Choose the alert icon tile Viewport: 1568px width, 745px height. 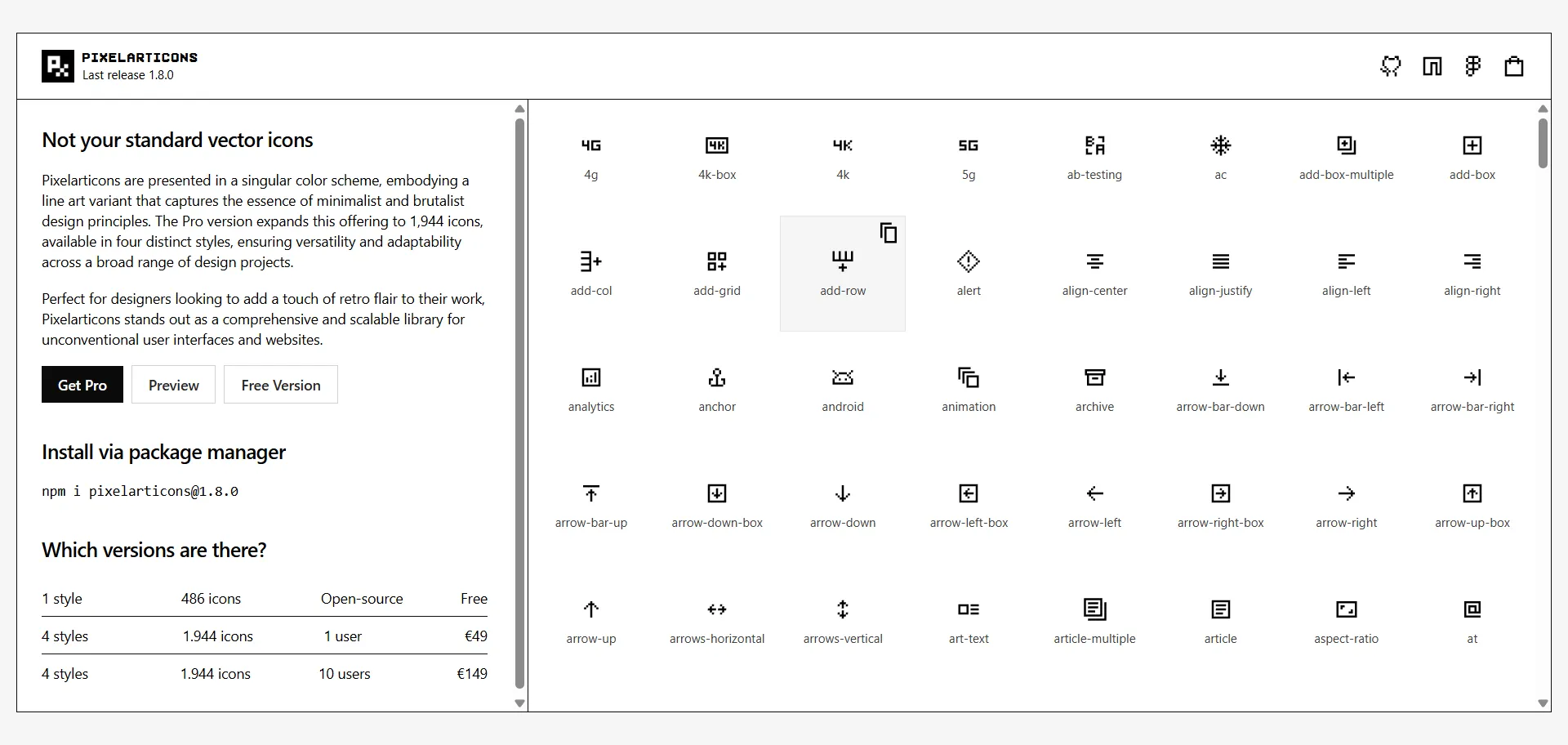coord(969,274)
